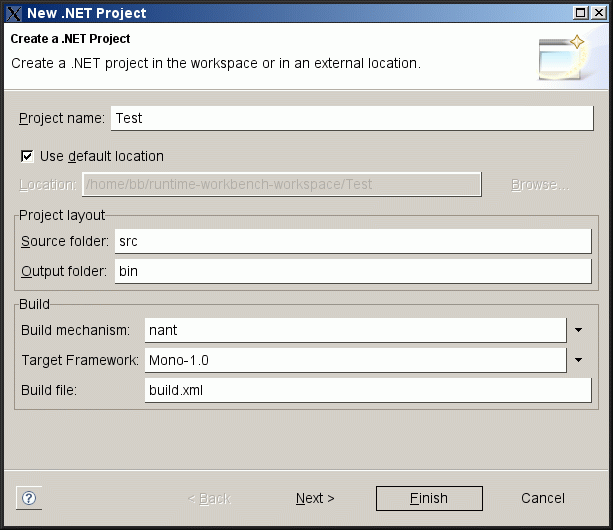Go to the next page with Next >
613x530 pixels.
(x=315, y=498)
